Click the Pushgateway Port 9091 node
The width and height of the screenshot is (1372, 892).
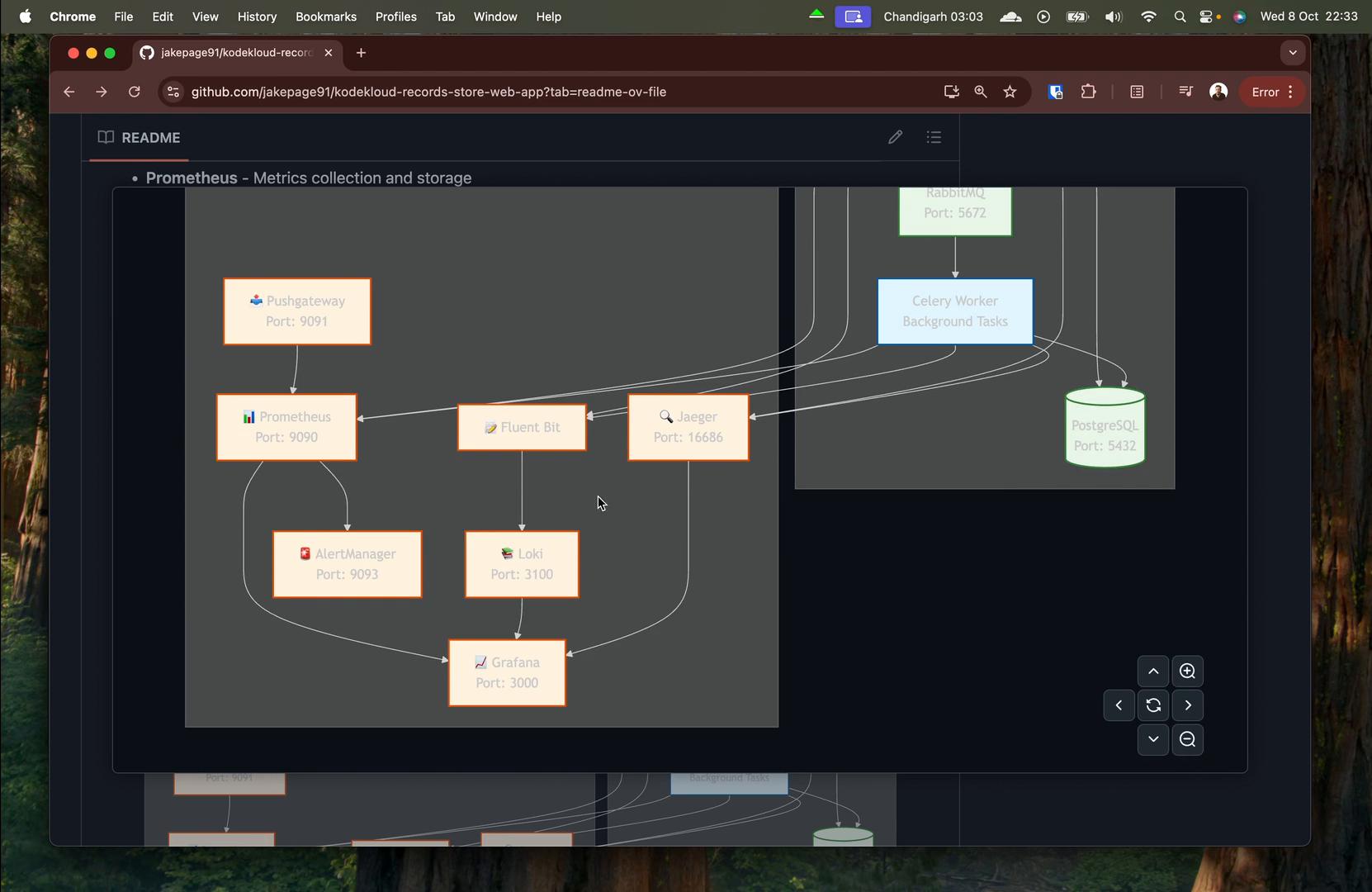point(297,311)
